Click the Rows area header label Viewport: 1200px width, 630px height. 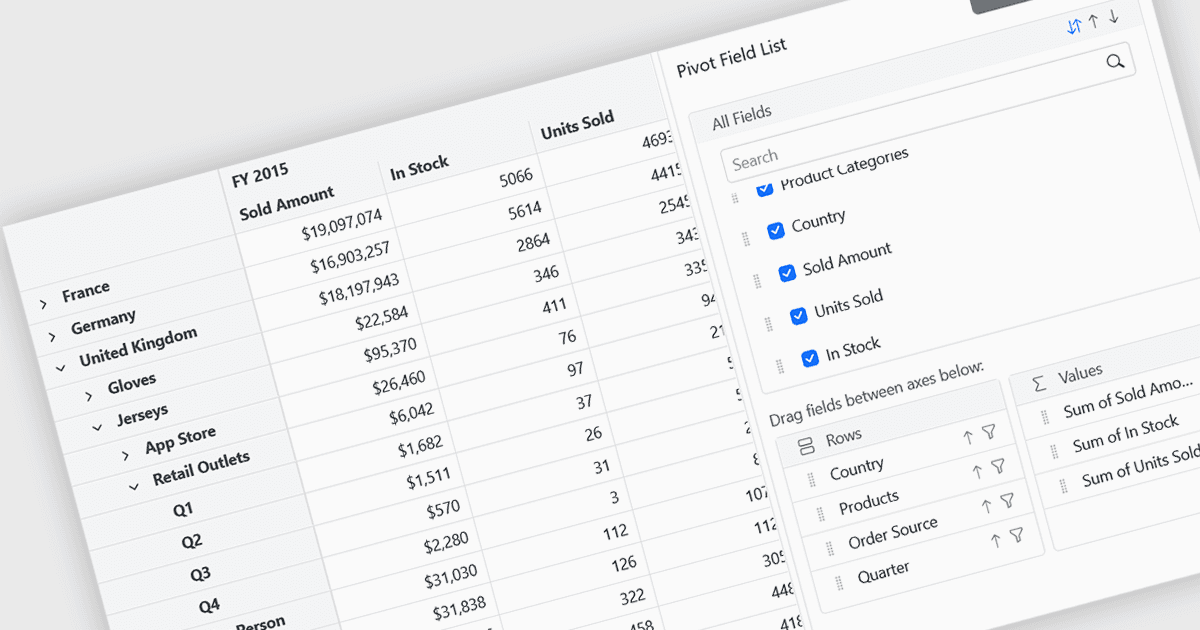click(x=844, y=436)
